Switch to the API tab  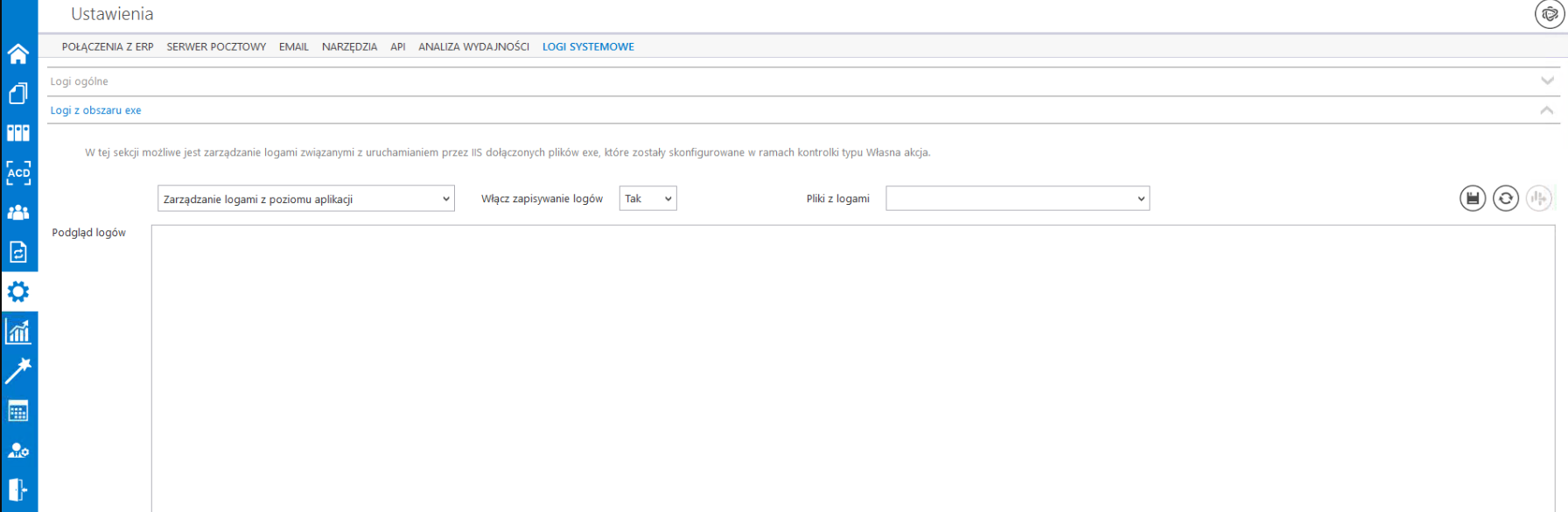click(398, 46)
